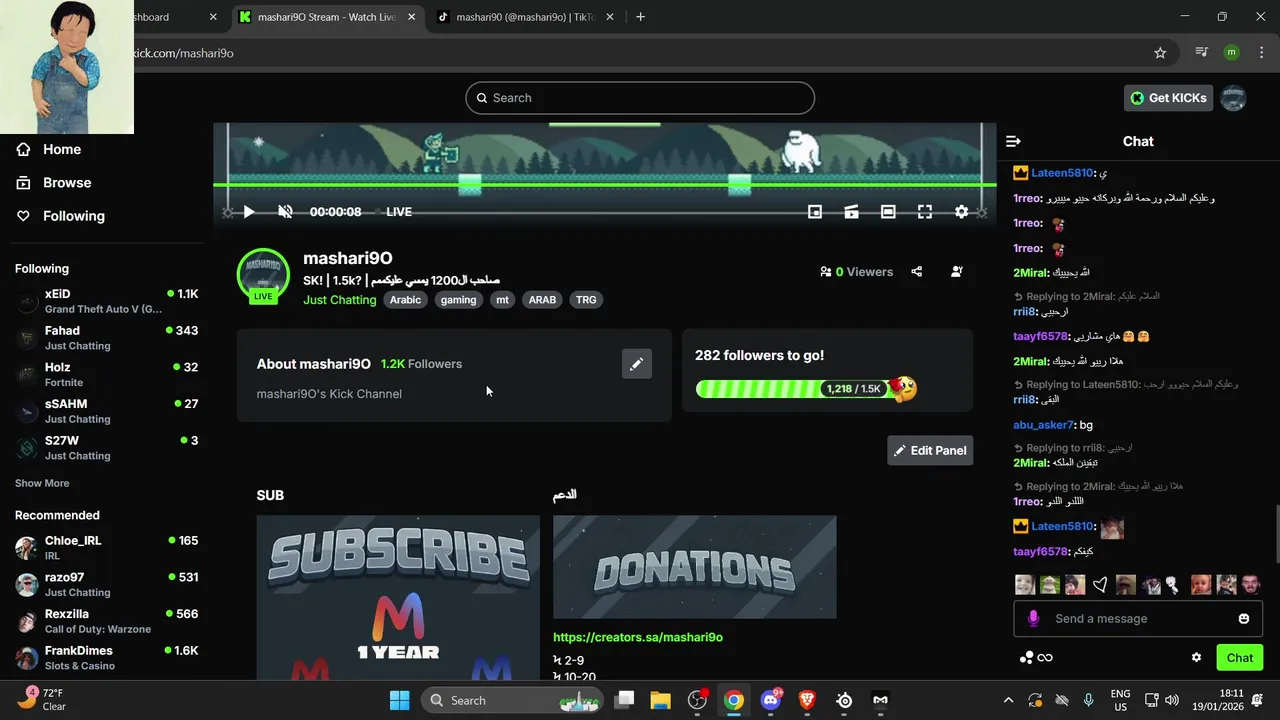
Task: Open the profile avatar menu
Action: point(1234,98)
